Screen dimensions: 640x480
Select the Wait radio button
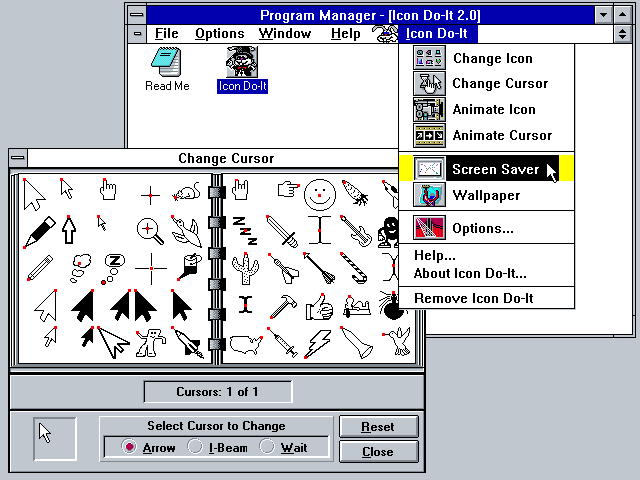(284, 447)
